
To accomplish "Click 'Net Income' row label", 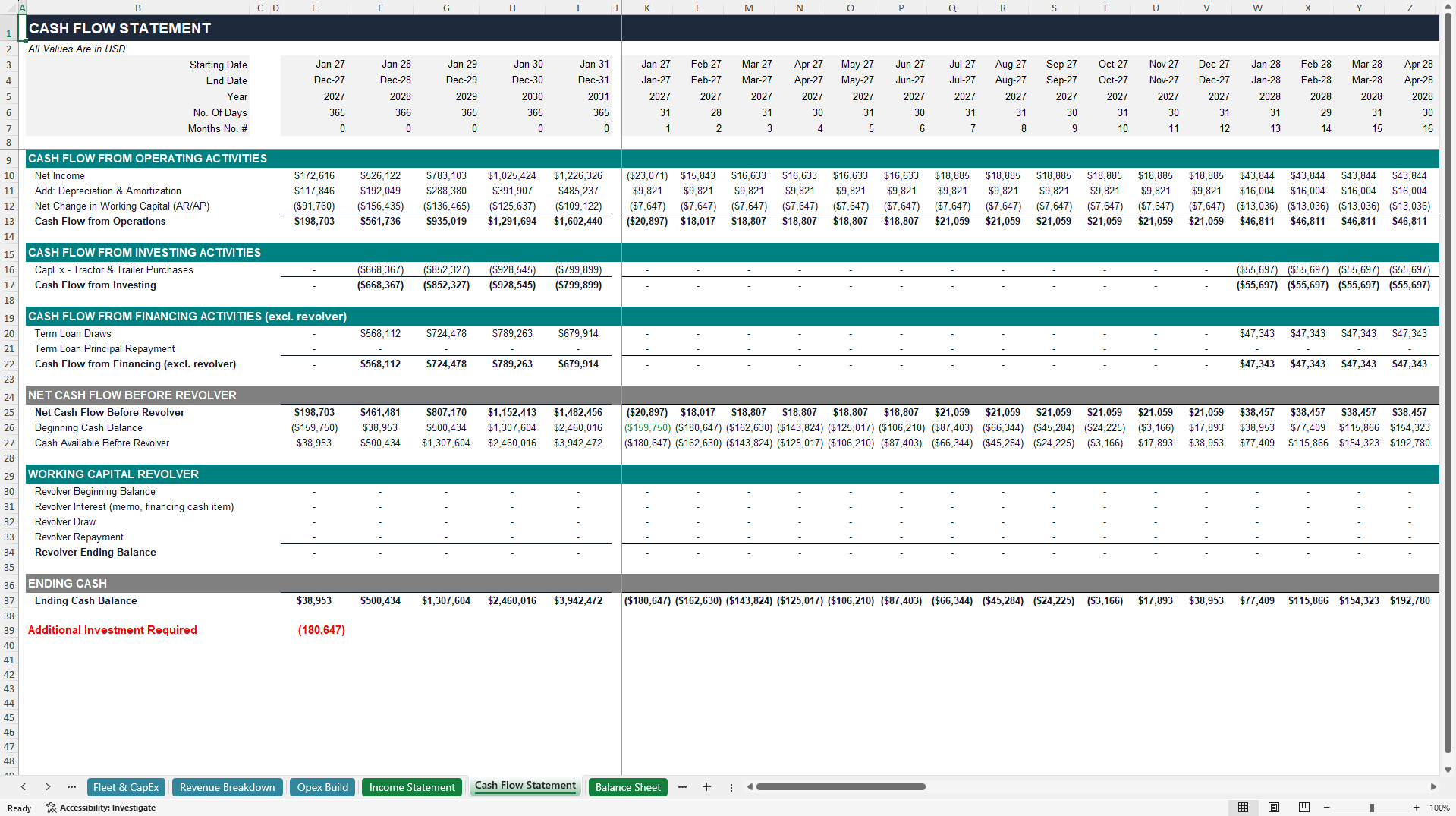I will click(x=59, y=175).
